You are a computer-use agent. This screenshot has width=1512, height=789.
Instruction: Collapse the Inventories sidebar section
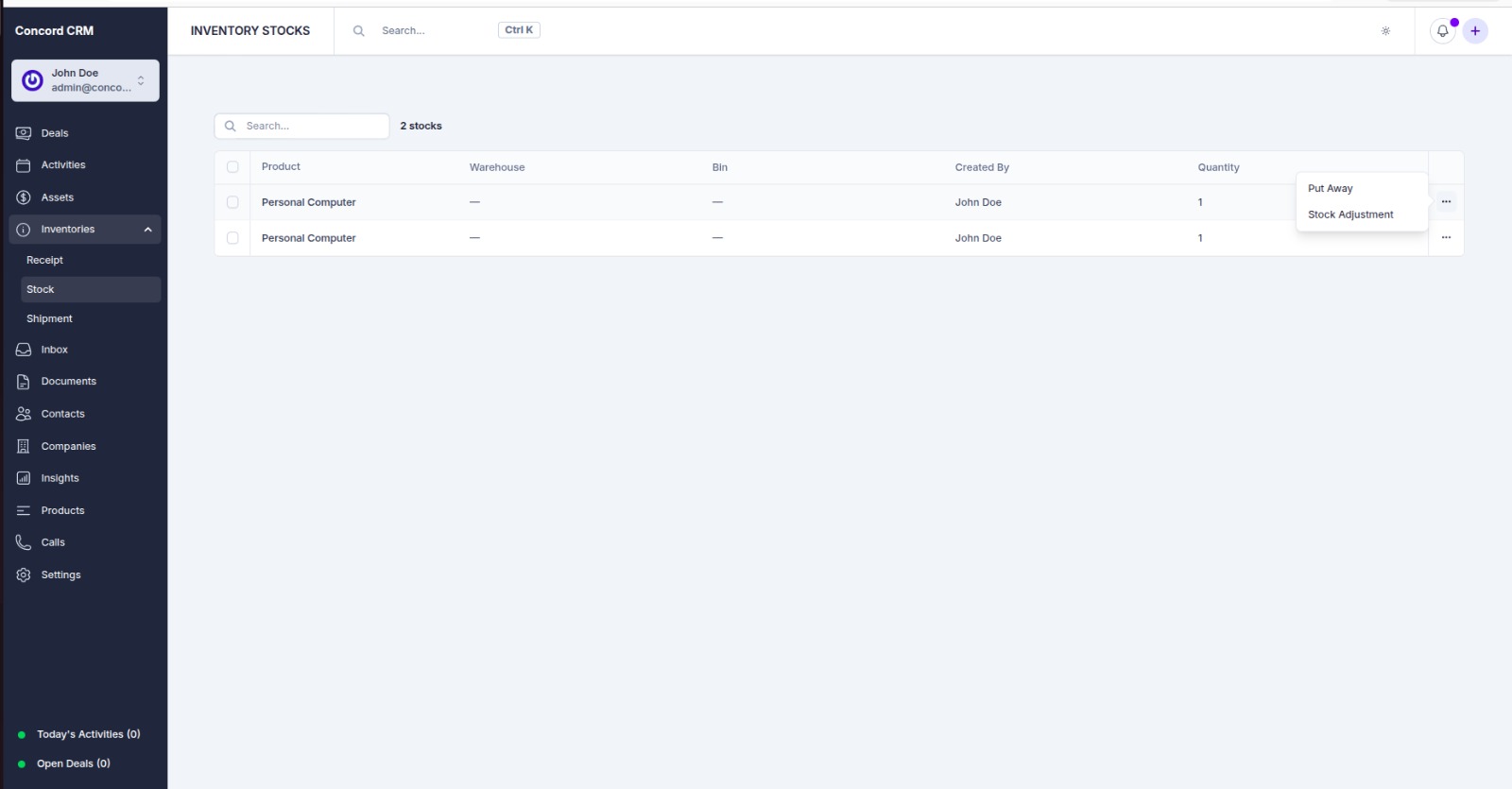tap(147, 230)
